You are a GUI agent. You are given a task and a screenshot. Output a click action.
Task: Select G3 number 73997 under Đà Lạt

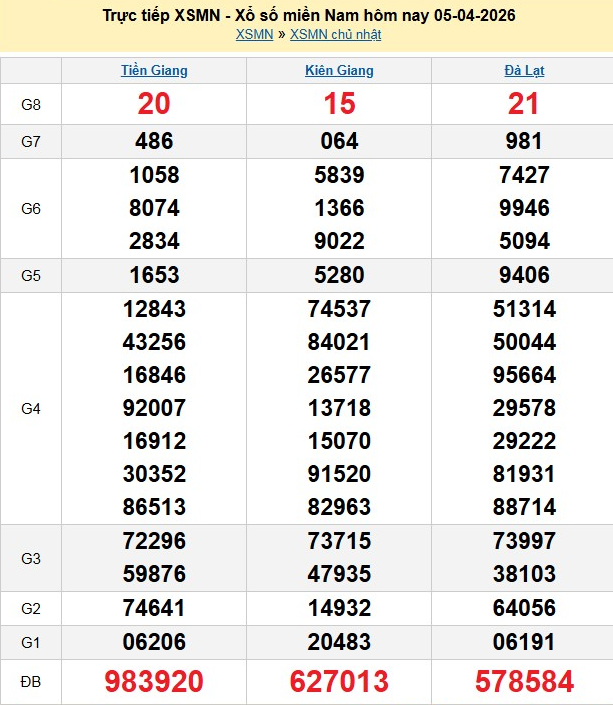[x=524, y=541]
